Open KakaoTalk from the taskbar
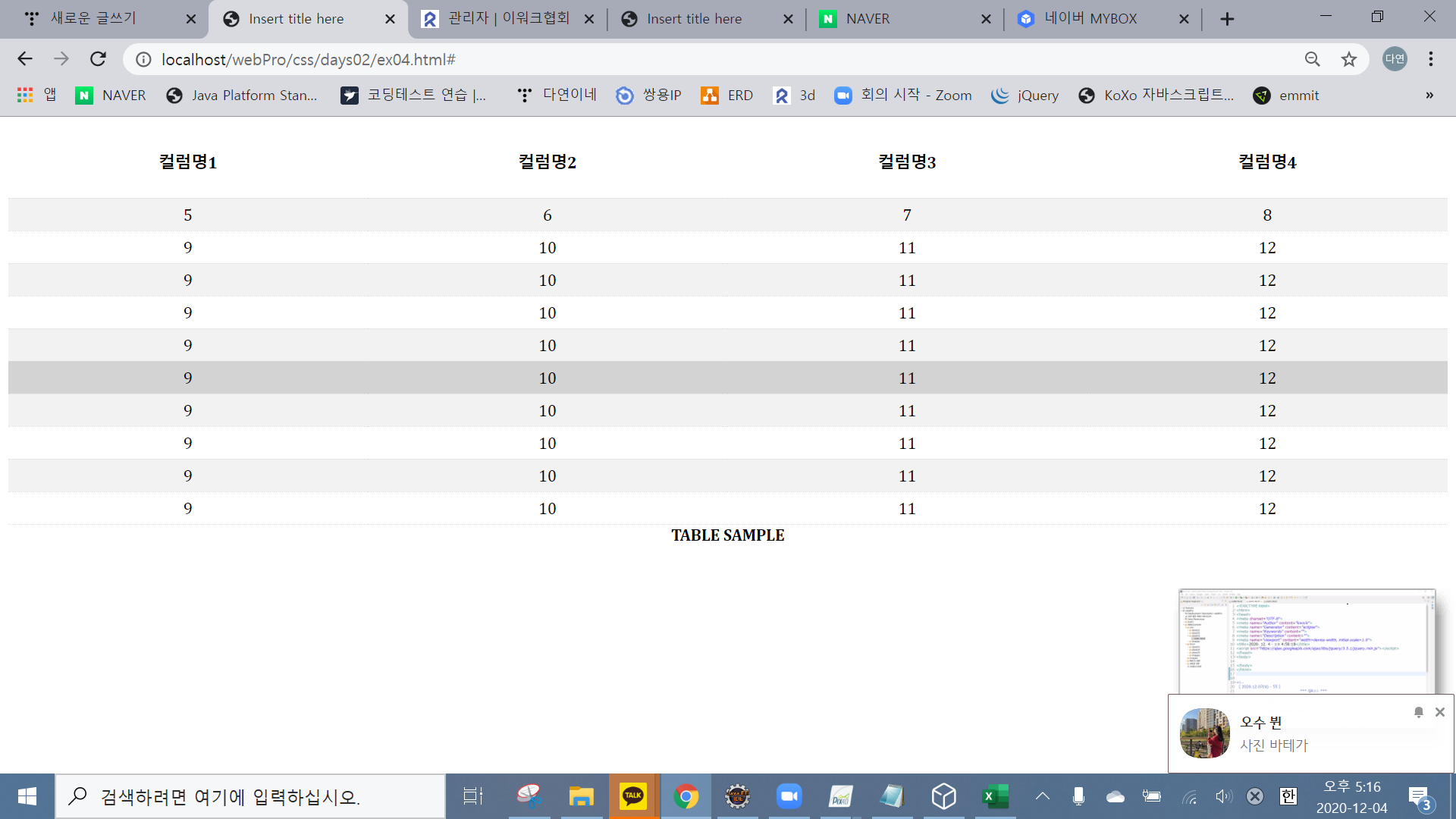This screenshot has width=1456, height=819. pyautogui.click(x=633, y=796)
